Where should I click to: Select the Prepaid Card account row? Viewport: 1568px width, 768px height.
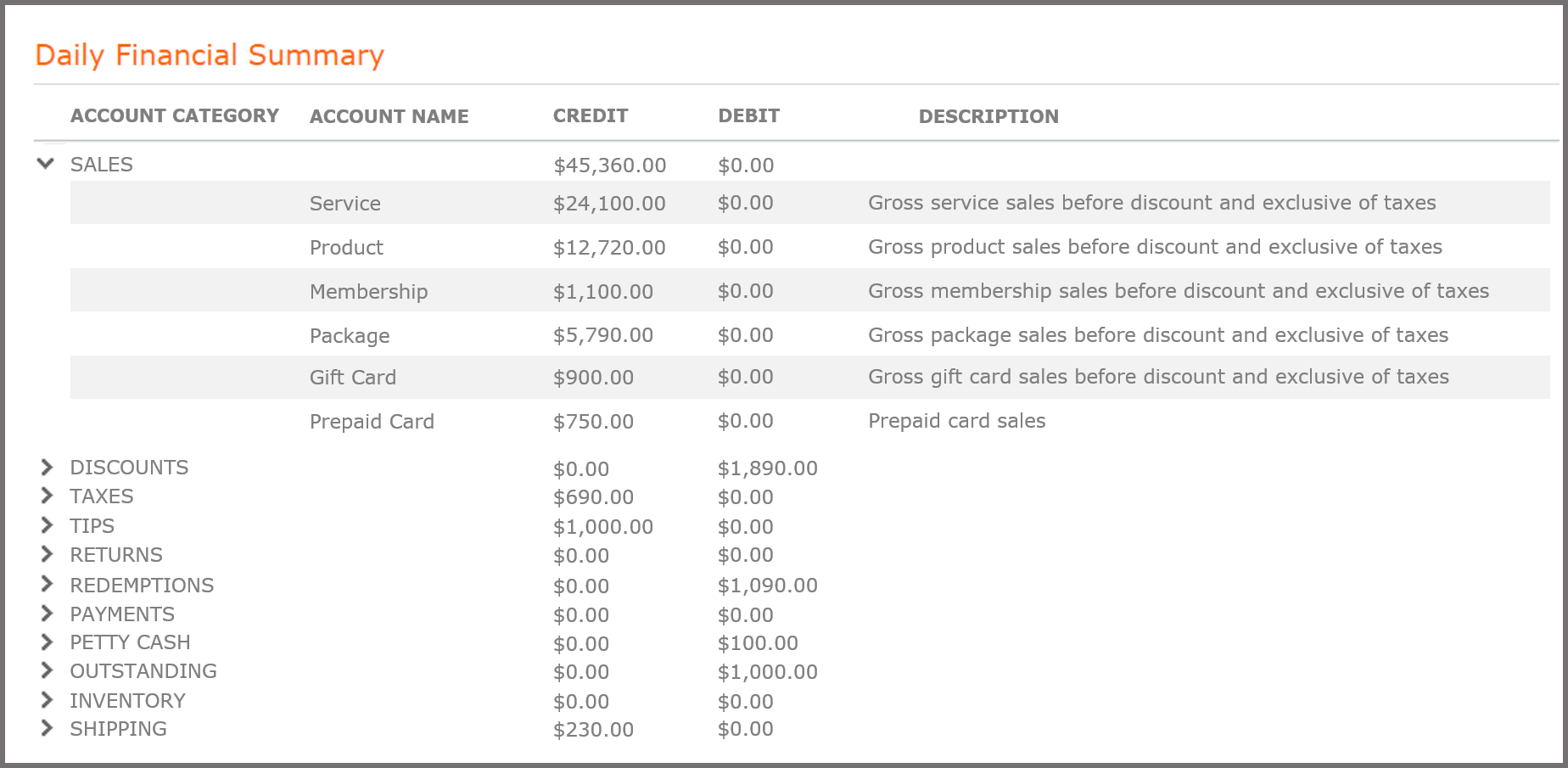click(x=371, y=421)
